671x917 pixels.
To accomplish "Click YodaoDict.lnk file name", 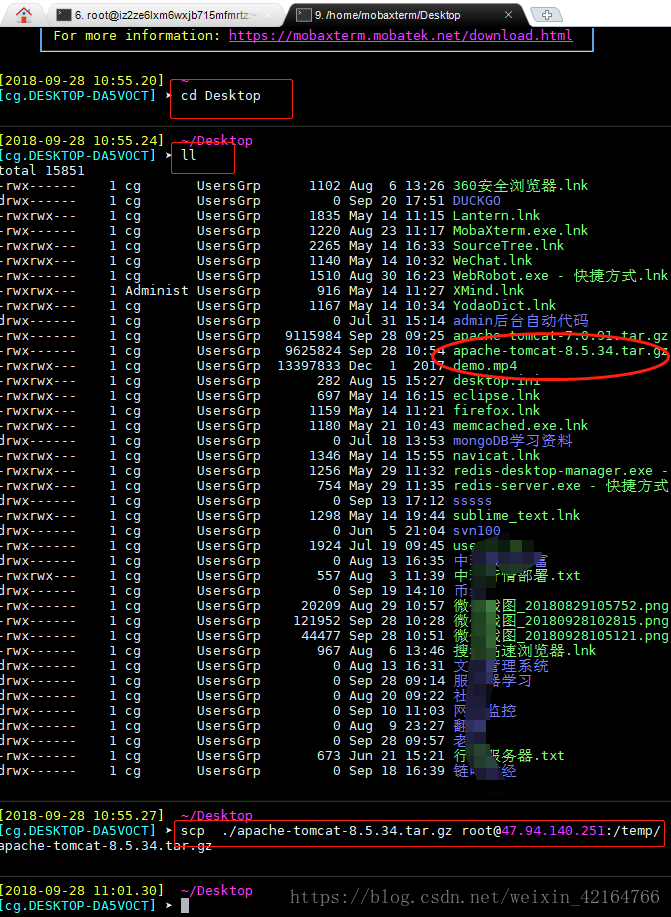I will [x=504, y=305].
